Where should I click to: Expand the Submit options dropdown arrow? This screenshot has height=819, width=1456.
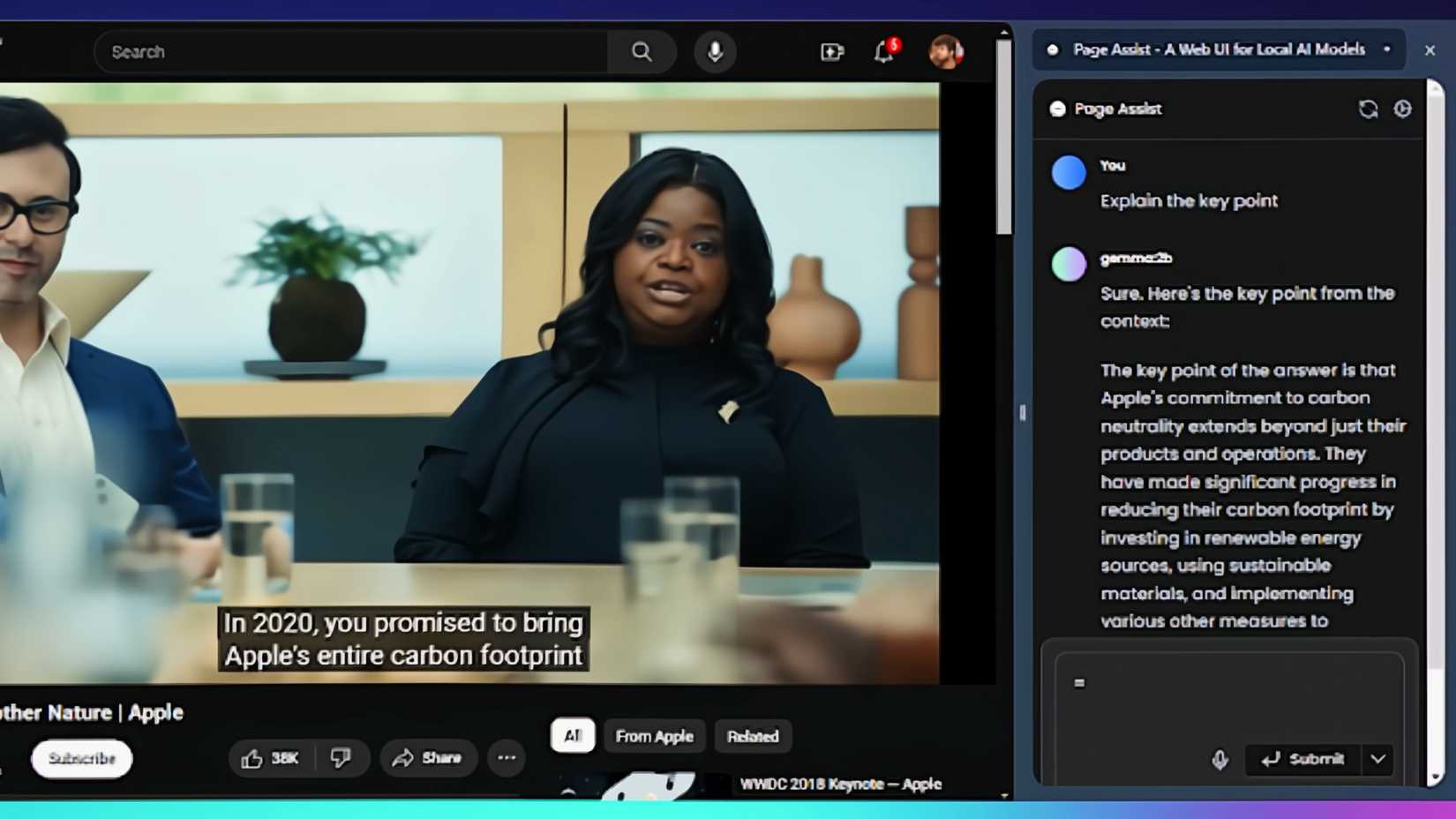point(1377,759)
